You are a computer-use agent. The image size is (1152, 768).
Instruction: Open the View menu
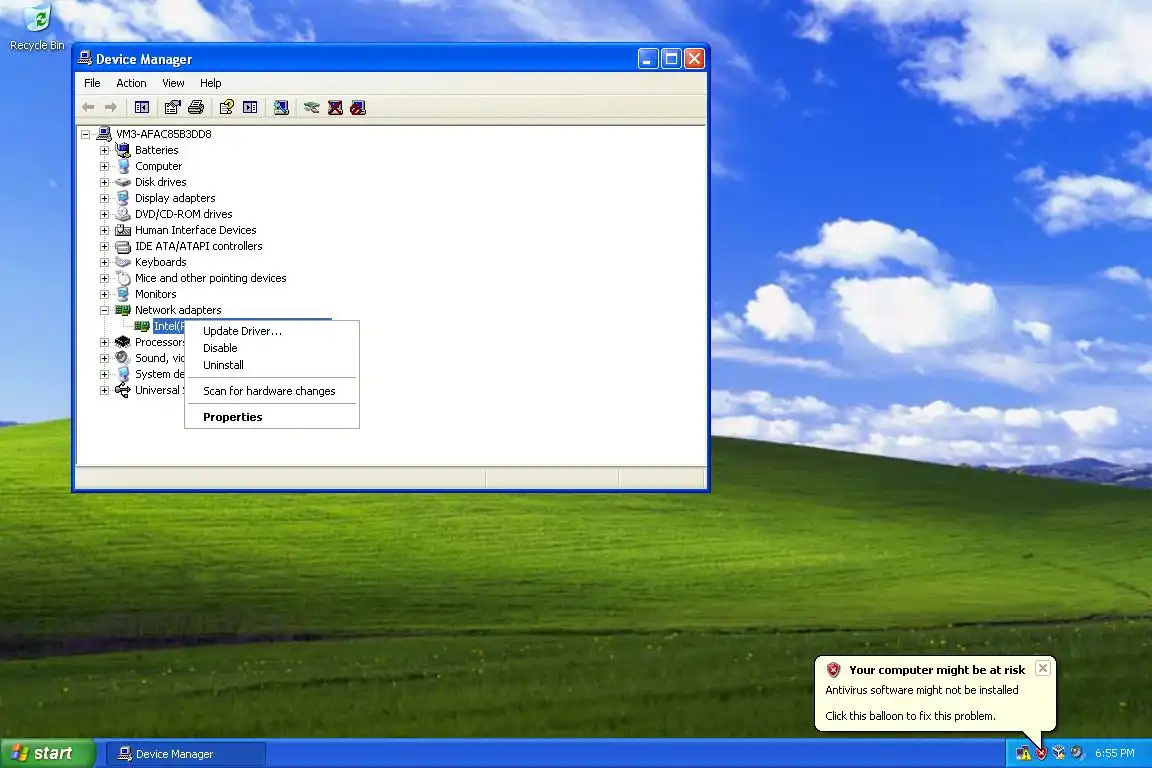173,83
